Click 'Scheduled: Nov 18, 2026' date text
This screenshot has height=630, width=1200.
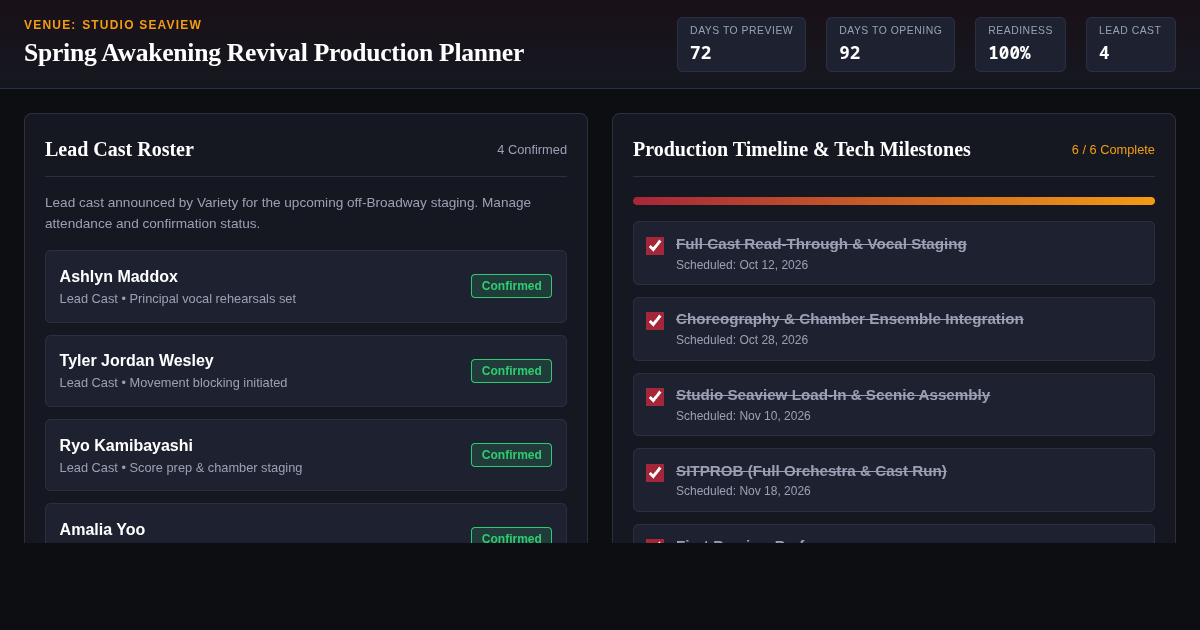click(743, 491)
